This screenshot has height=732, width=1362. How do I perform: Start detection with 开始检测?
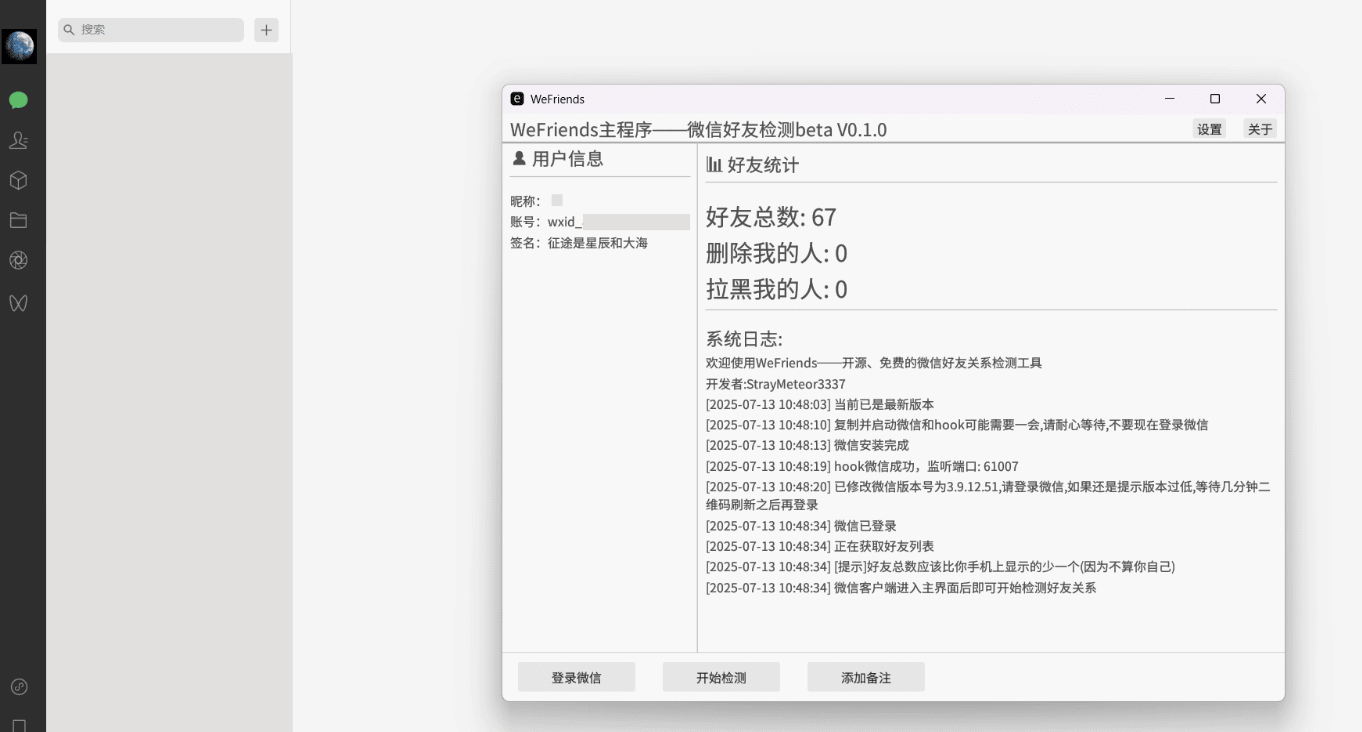[x=721, y=677]
